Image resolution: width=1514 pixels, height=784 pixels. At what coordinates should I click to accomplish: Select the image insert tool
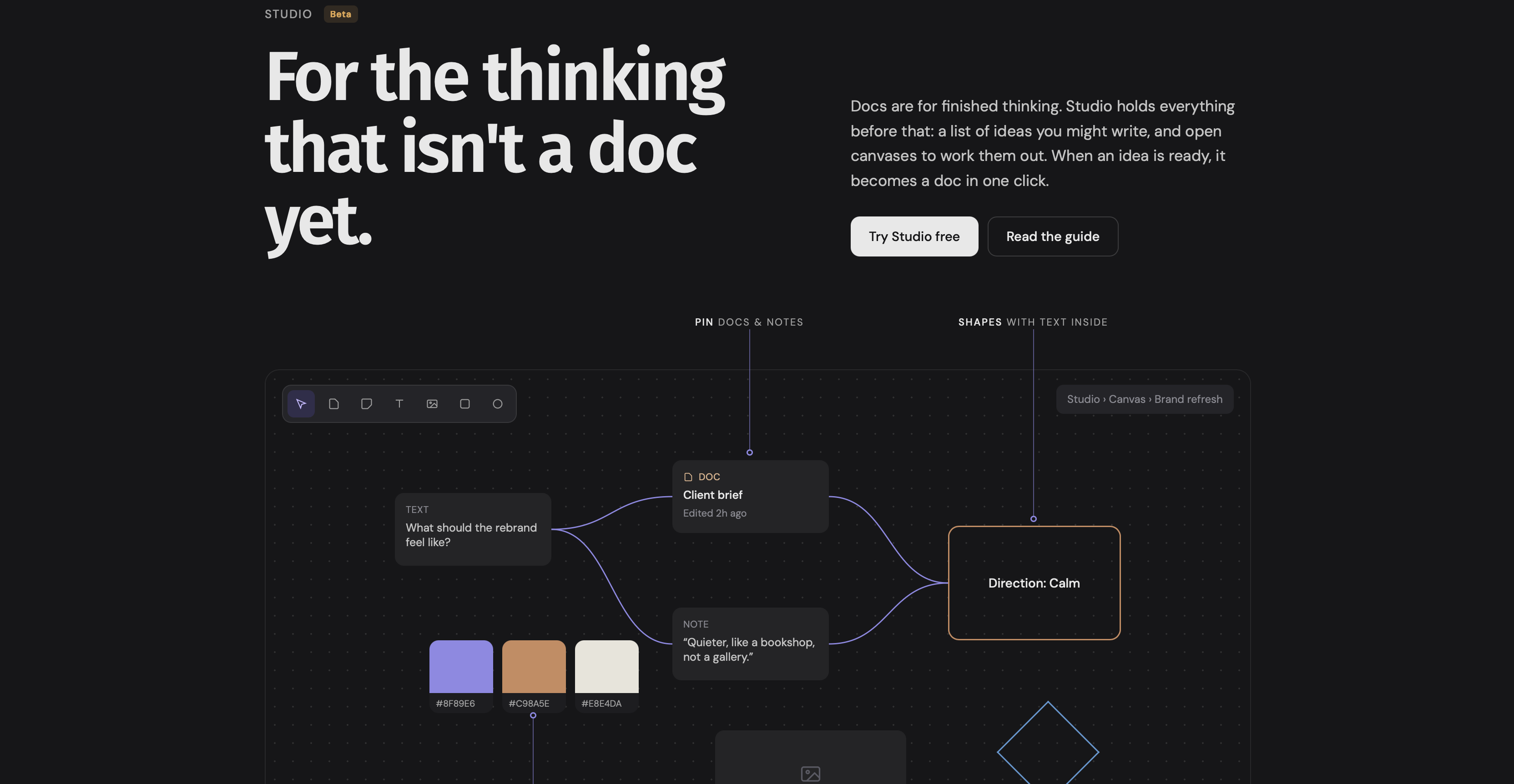tap(432, 404)
